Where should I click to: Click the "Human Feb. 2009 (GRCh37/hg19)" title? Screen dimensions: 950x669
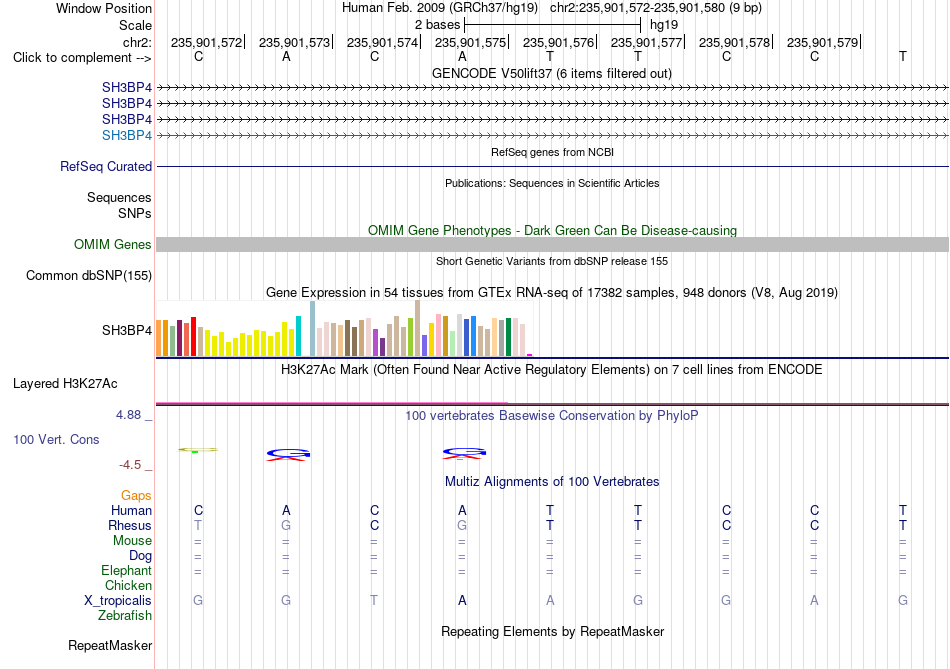point(440,8)
